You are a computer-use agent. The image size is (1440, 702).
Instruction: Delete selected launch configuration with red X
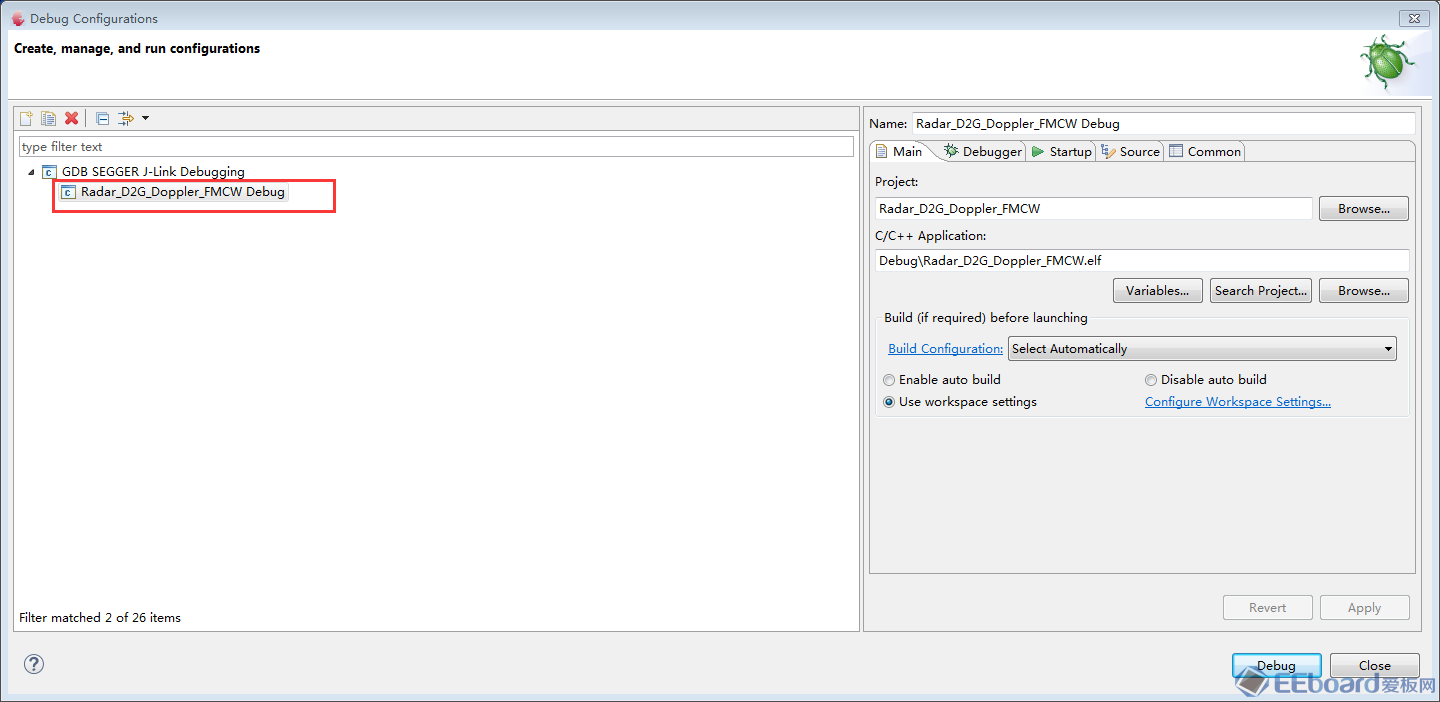pyautogui.click(x=71, y=118)
